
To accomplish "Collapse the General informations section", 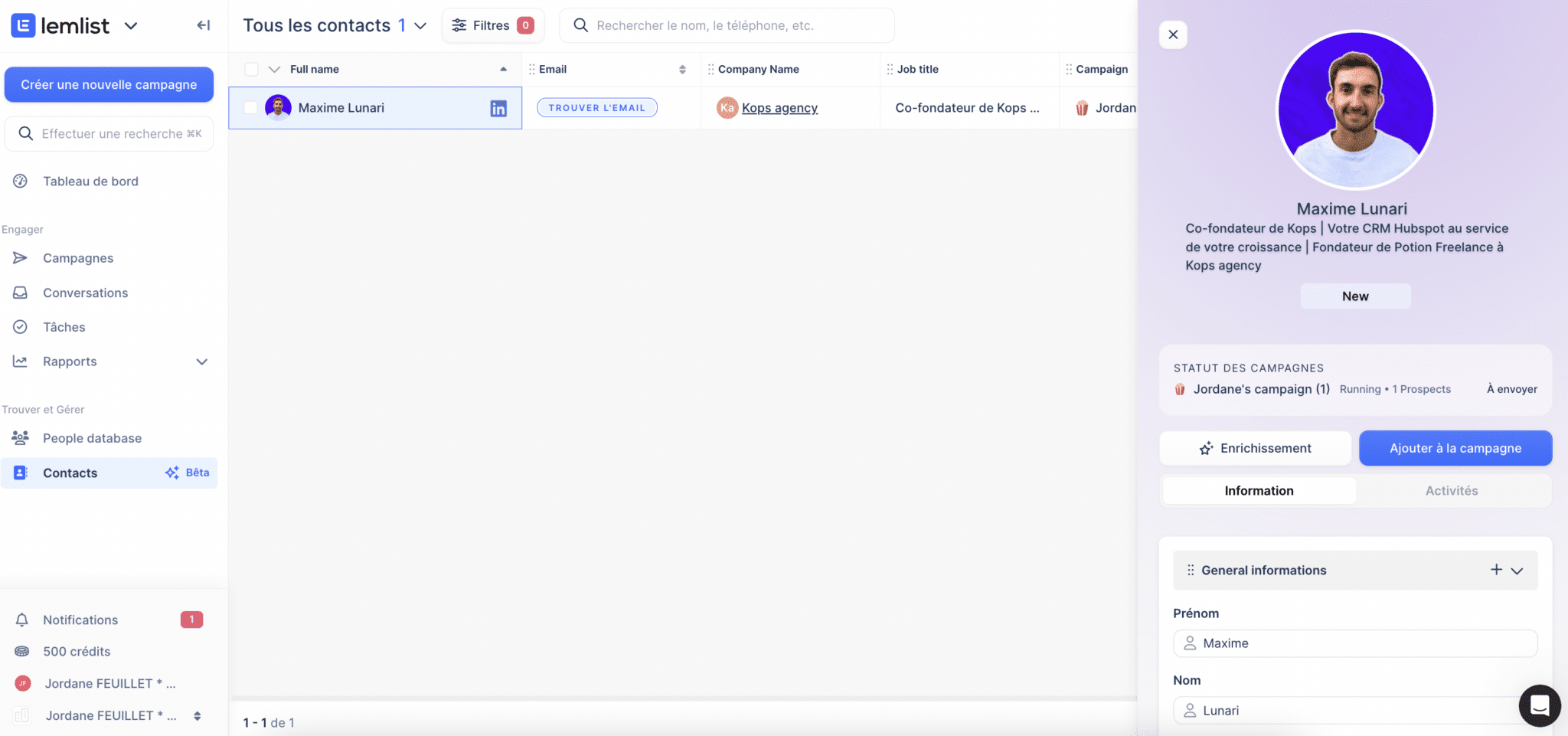I will click(x=1517, y=571).
